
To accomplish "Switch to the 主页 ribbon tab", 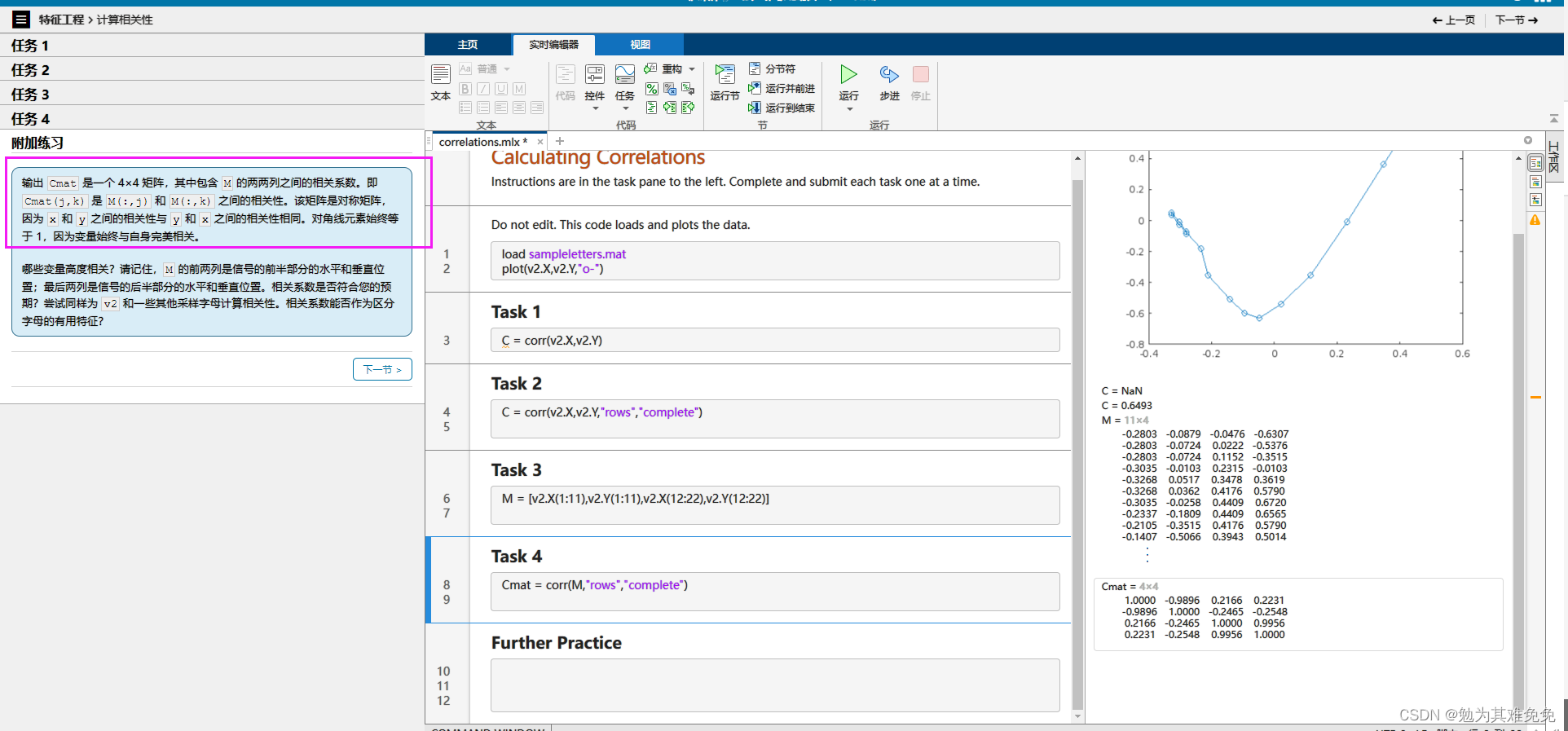I will pyautogui.click(x=468, y=45).
